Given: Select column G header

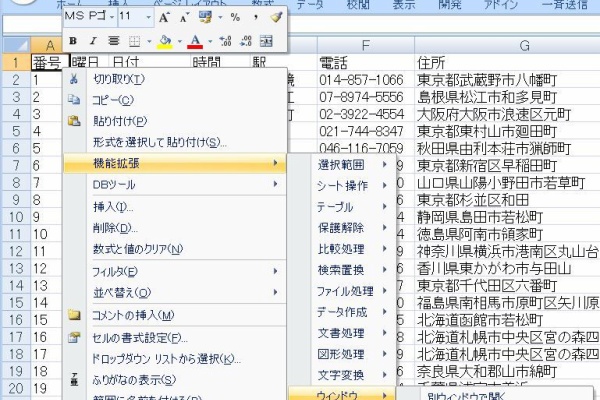Looking at the screenshot, I should click(x=507, y=46).
